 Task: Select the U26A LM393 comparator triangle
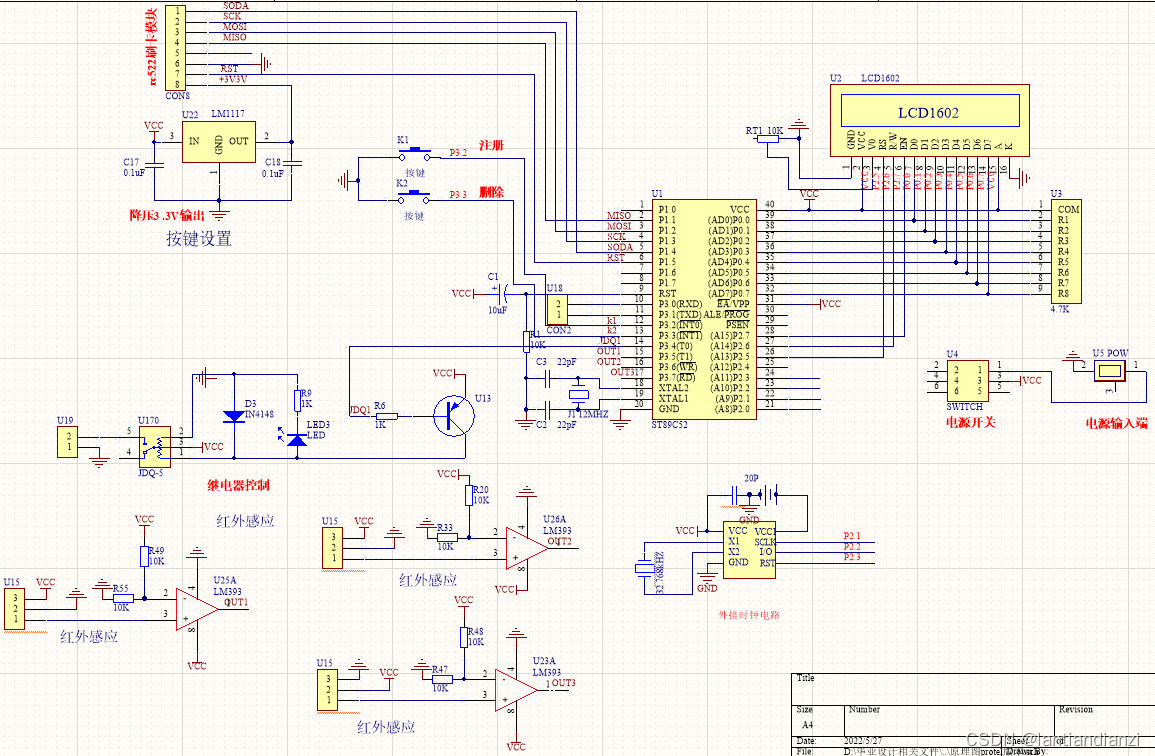point(527,547)
